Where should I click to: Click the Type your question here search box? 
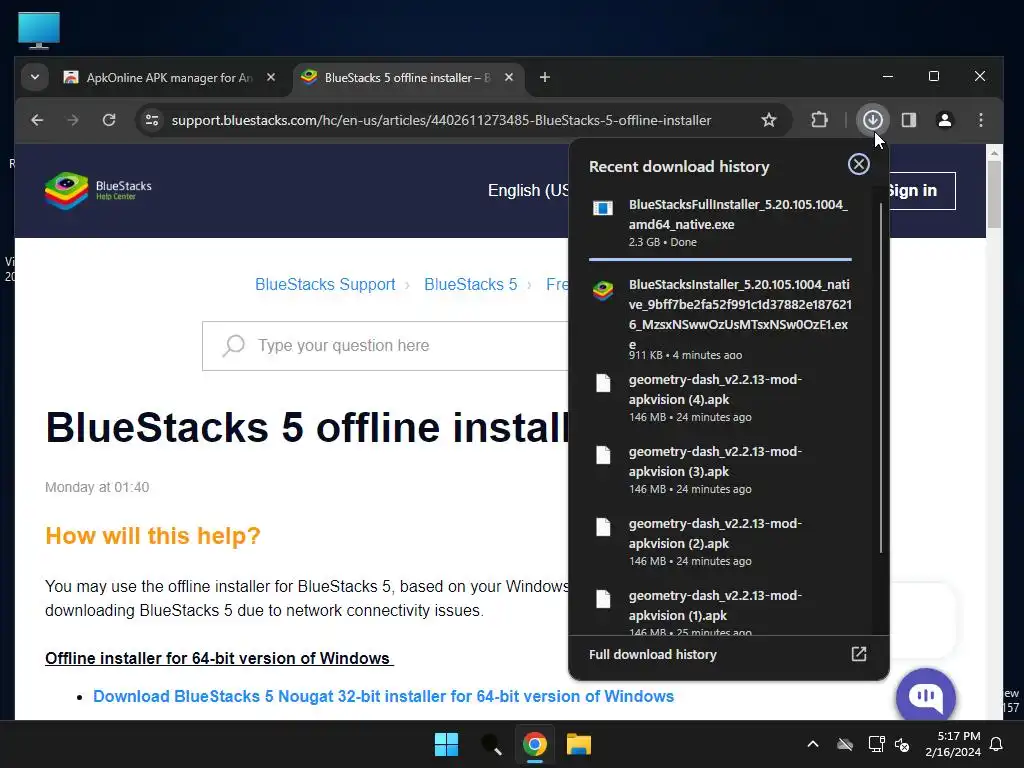point(385,345)
